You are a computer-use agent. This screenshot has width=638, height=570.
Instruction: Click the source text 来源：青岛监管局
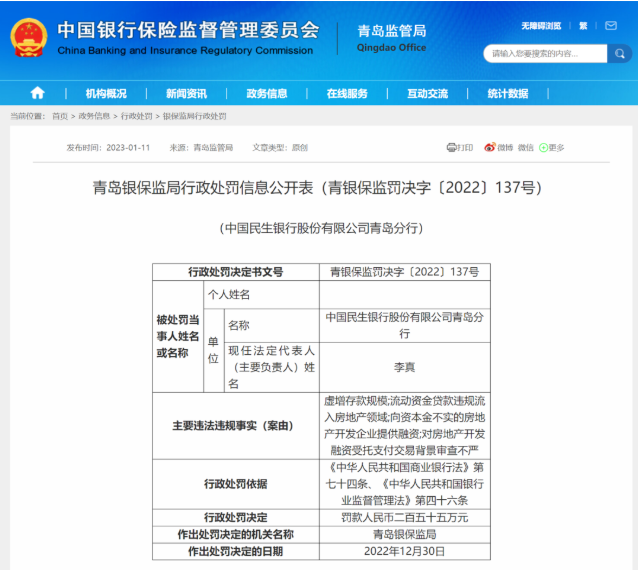pyautogui.click(x=201, y=148)
